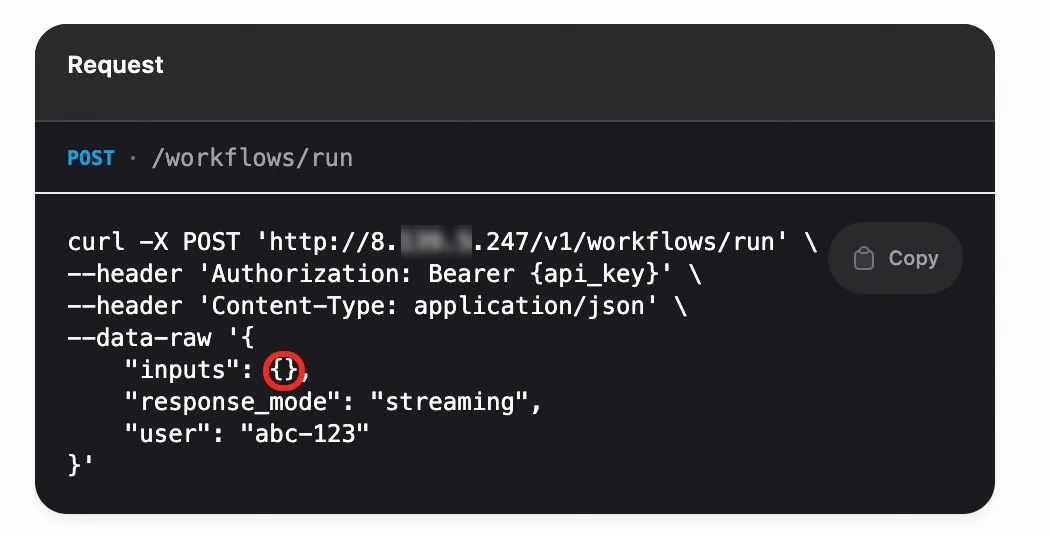Click the Request panel heading
Viewport: 1050px width, 536px height.
[x=115, y=65]
